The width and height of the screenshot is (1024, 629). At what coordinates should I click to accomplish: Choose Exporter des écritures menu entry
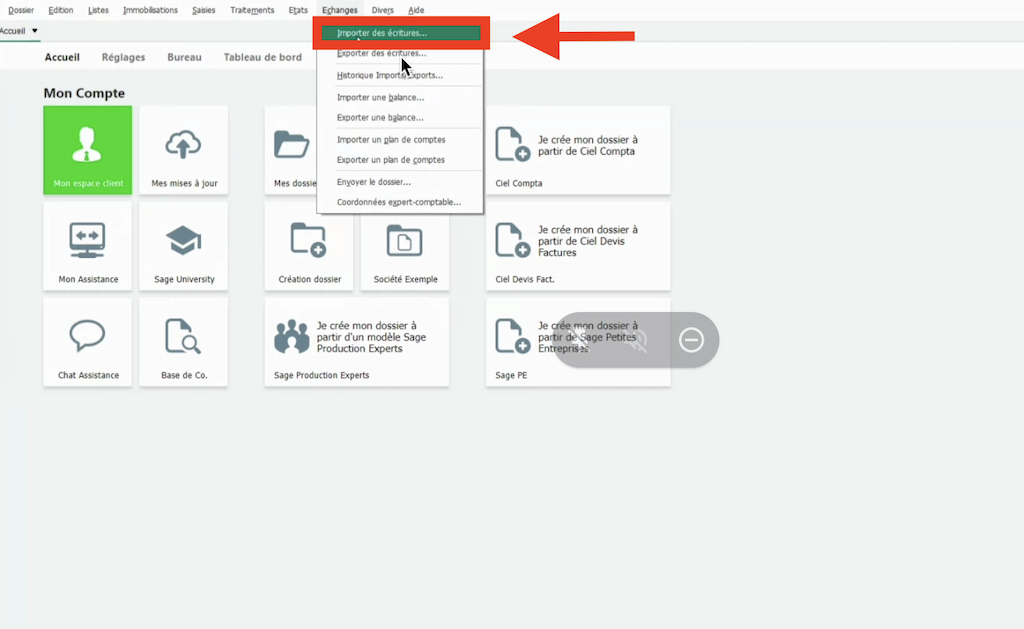(x=401, y=53)
